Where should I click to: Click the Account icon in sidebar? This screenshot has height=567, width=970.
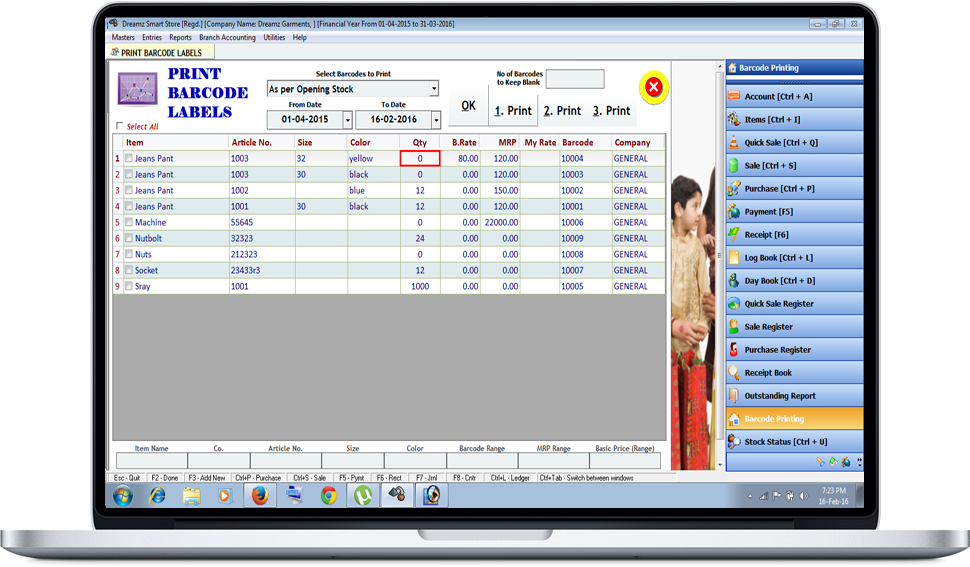(x=734, y=97)
